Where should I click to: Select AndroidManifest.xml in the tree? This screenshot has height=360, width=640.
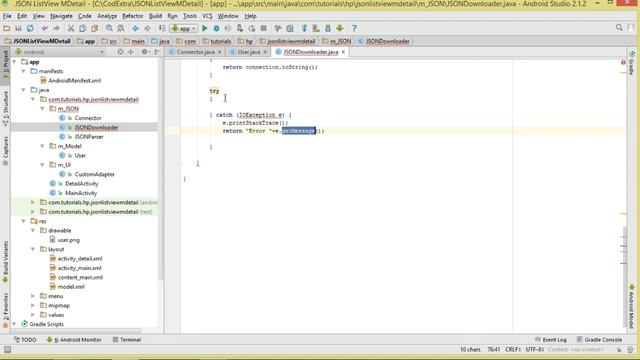pos(75,80)
